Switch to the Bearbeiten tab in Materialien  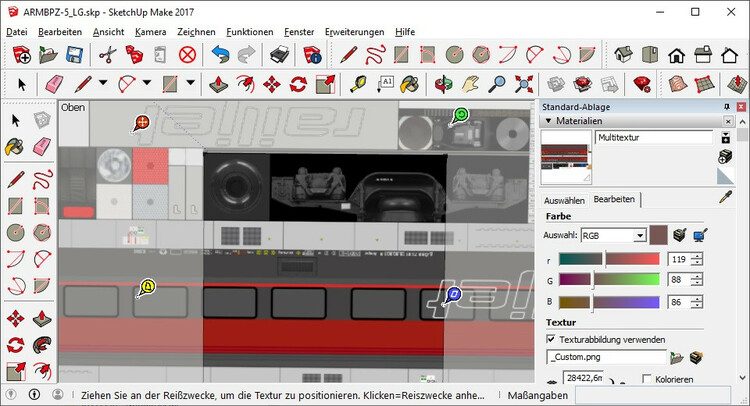click(x=614, y=199)
